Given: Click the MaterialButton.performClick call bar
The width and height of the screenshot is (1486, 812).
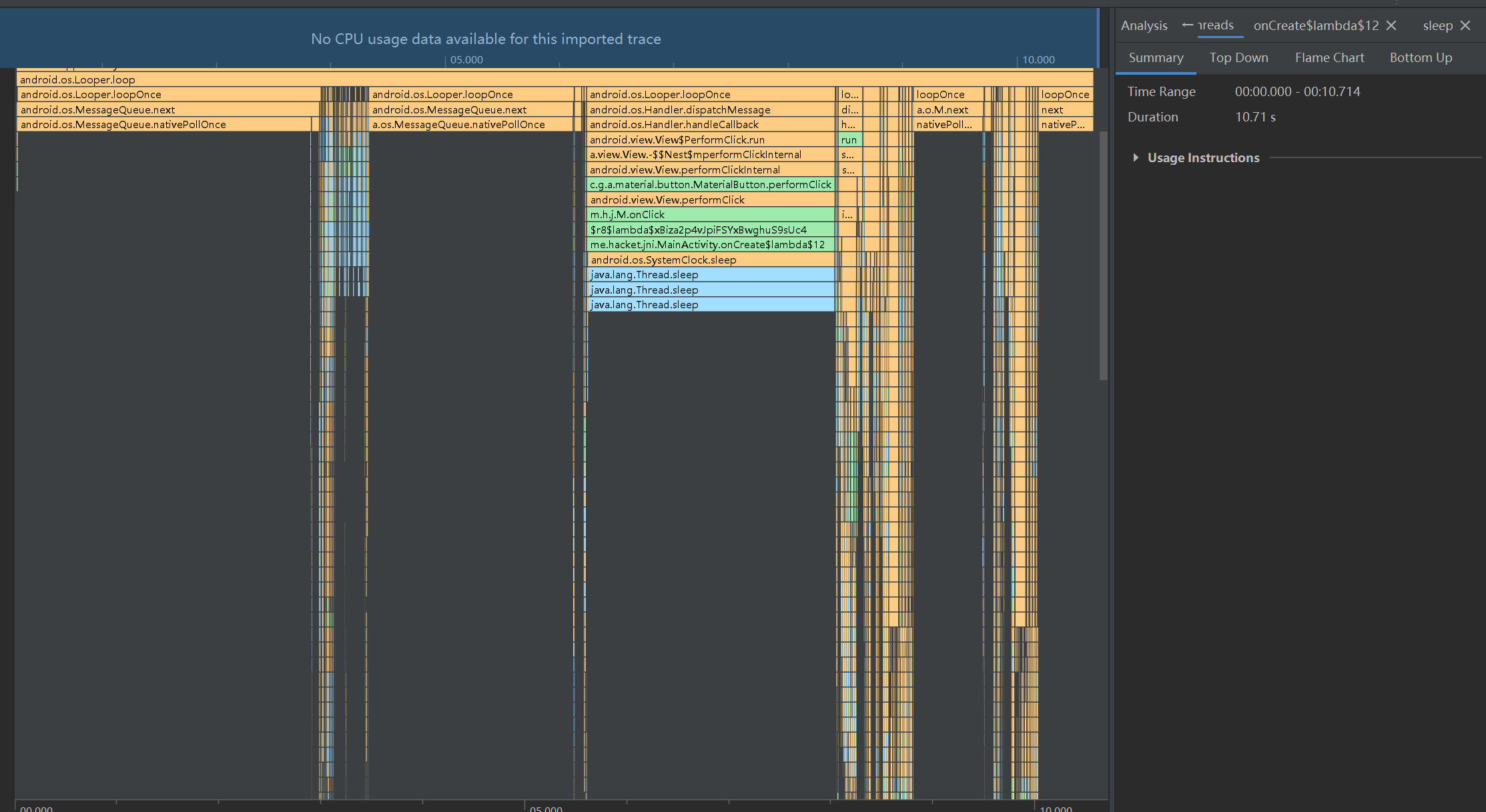Looking at the screenshot, I should click(711, 185).
